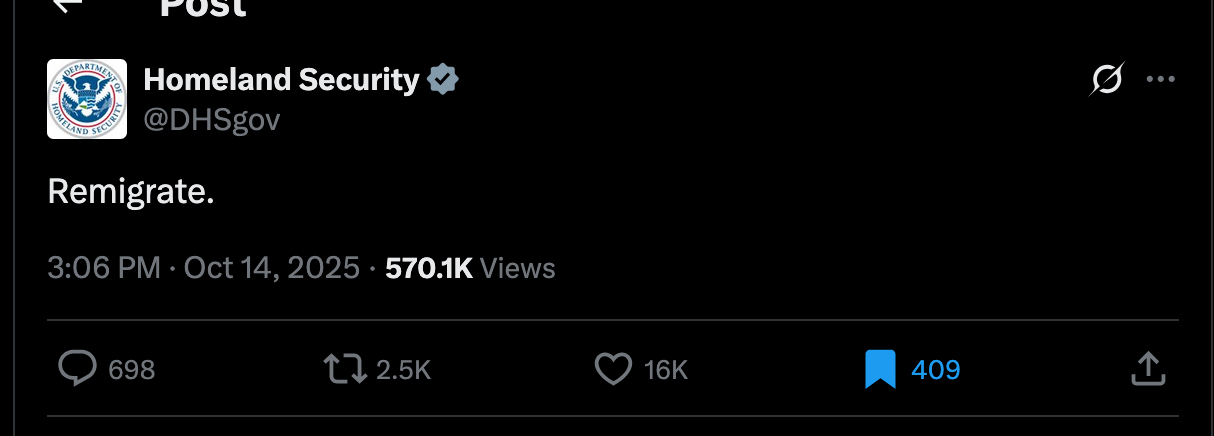1214x436 pixels.
Task: Click the 16K likes count
Action: (x=666, y=370)
